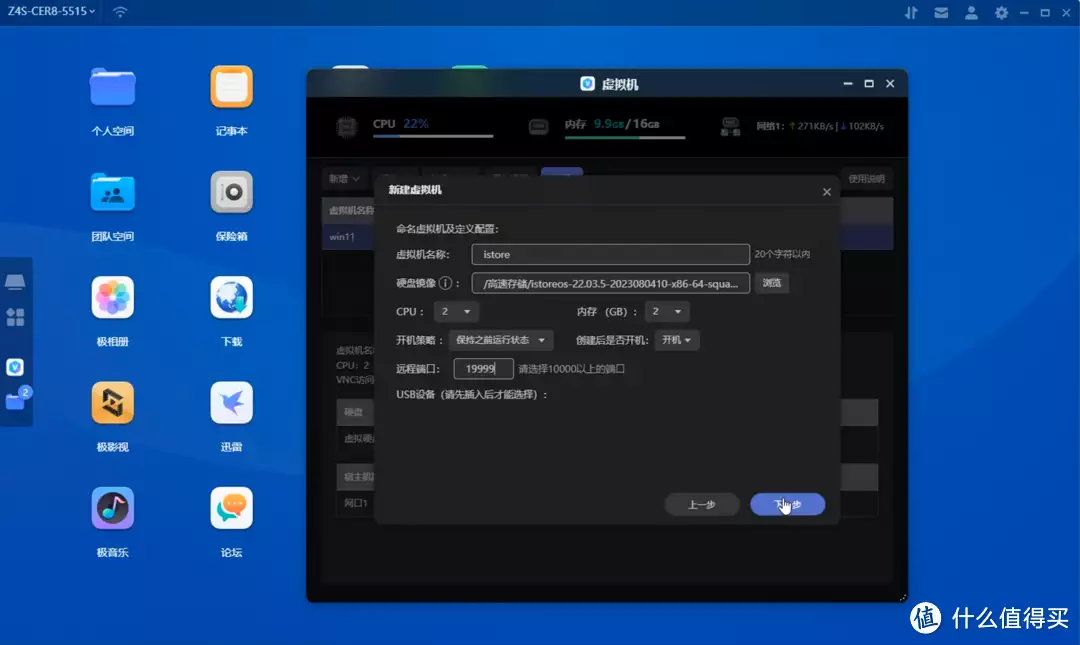
Task: Select the virtual machine shield icon in dock
Action: 15,367
